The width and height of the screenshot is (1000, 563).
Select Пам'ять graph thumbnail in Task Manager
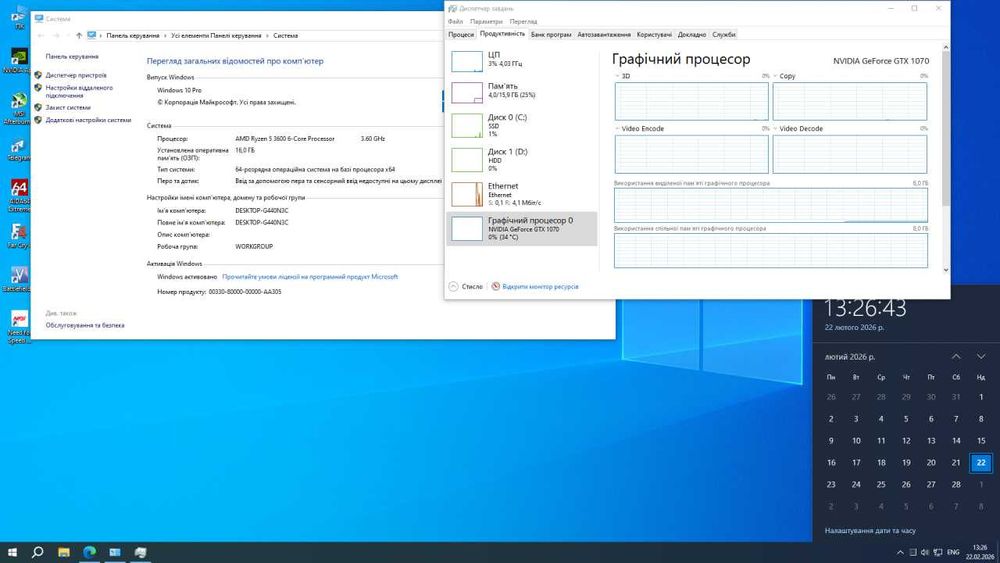tap(467, 92)
